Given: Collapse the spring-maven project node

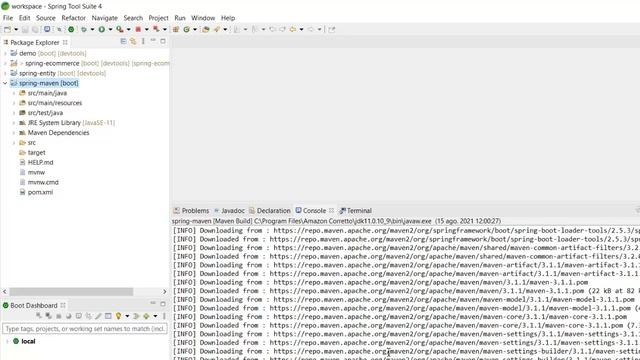Looking at the screenshot, I should (5, 83).
